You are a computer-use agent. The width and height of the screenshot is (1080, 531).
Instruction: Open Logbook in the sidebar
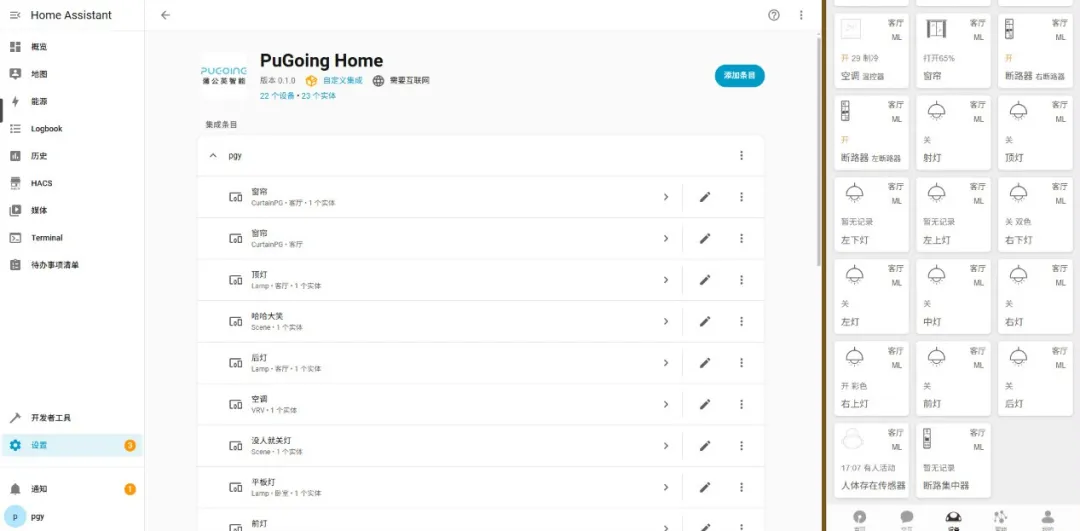[x=46, y=129]
